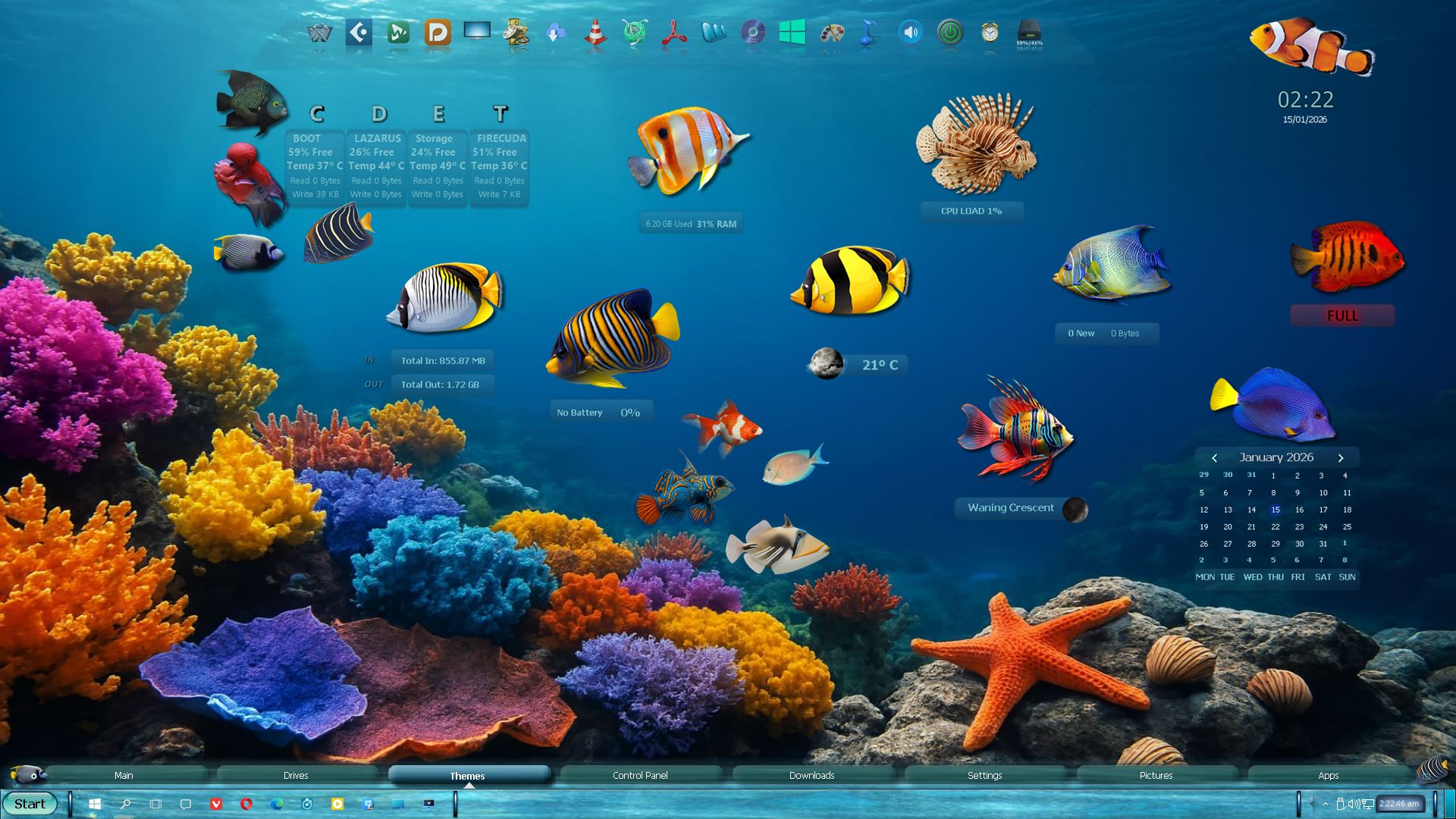Open the blue speaker volume icon

(911, 33)
